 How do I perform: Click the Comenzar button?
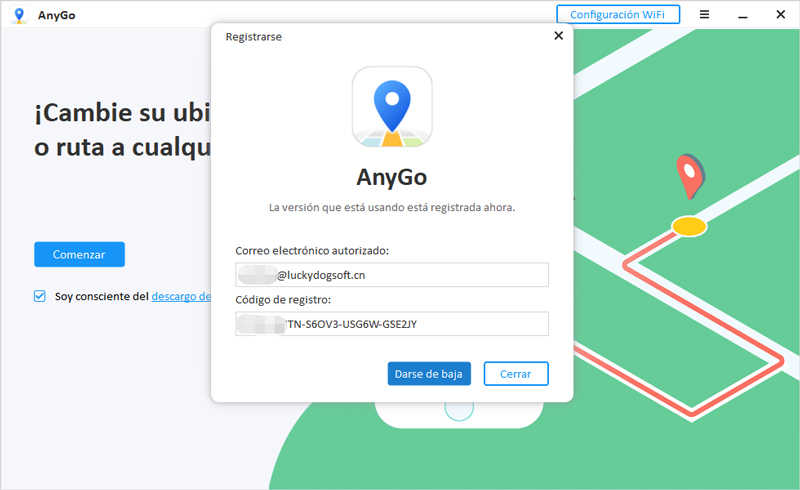click(79, 254)
